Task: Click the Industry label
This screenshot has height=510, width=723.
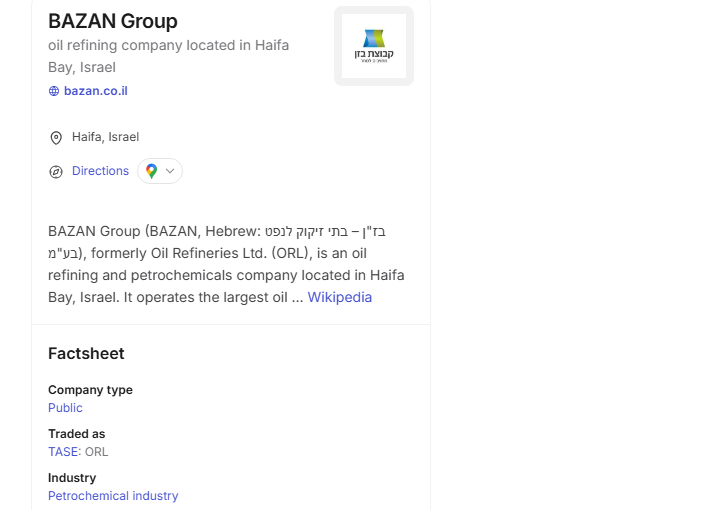Action: coord(72,478)
